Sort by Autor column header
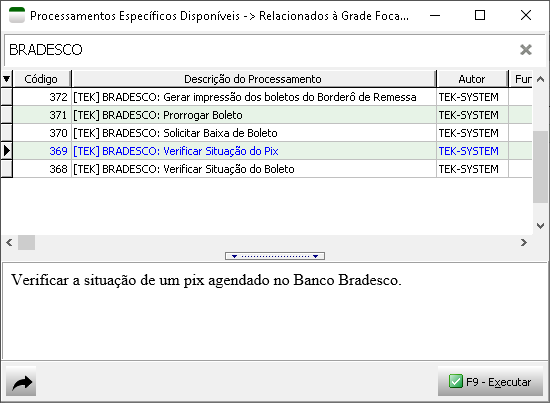This screenshot has width=550, height=403. coord(472,79)
